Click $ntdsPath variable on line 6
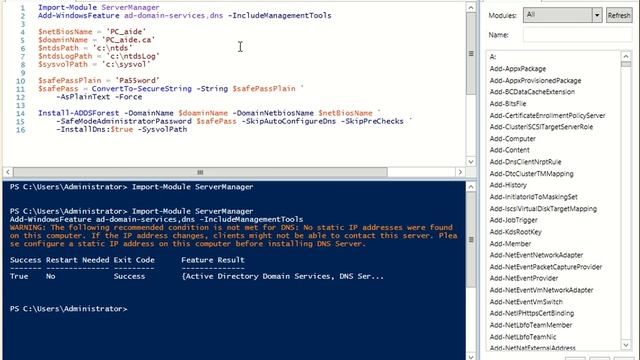Screen dimensions: 640x360 (x=58, y=48)
